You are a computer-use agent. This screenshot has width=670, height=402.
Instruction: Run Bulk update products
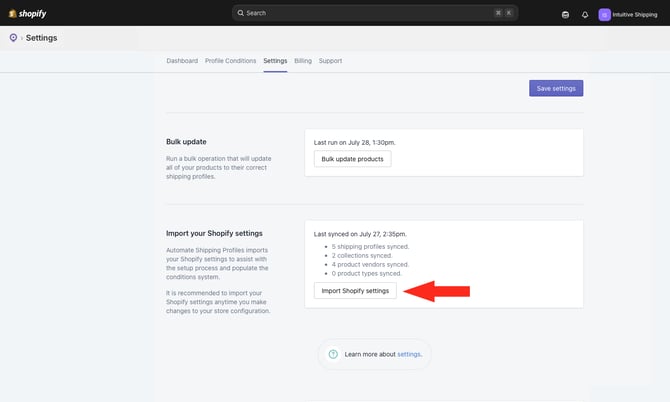click(353, 159)
